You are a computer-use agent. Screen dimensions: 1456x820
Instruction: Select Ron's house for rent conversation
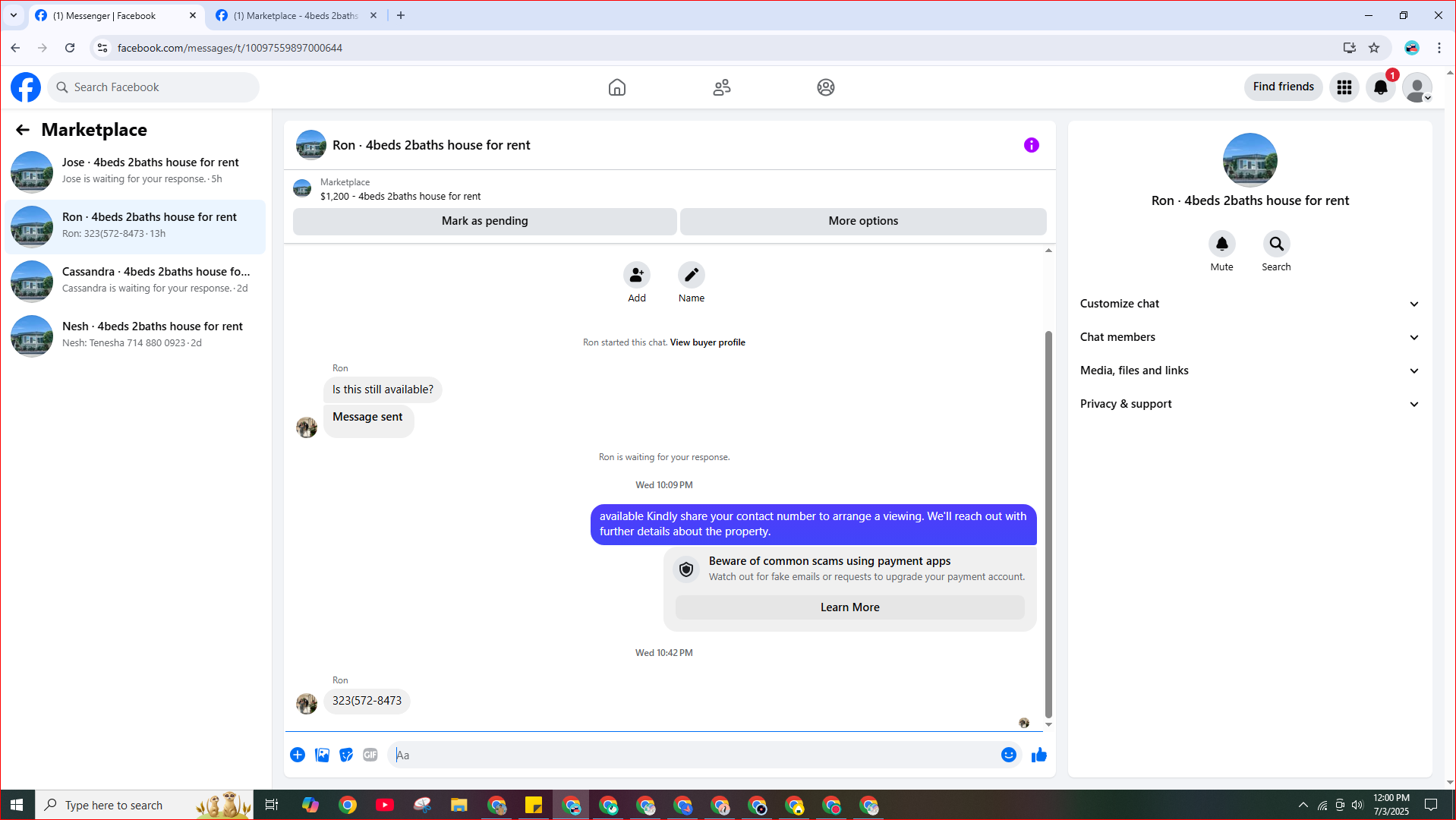click(x=135, y=226)
